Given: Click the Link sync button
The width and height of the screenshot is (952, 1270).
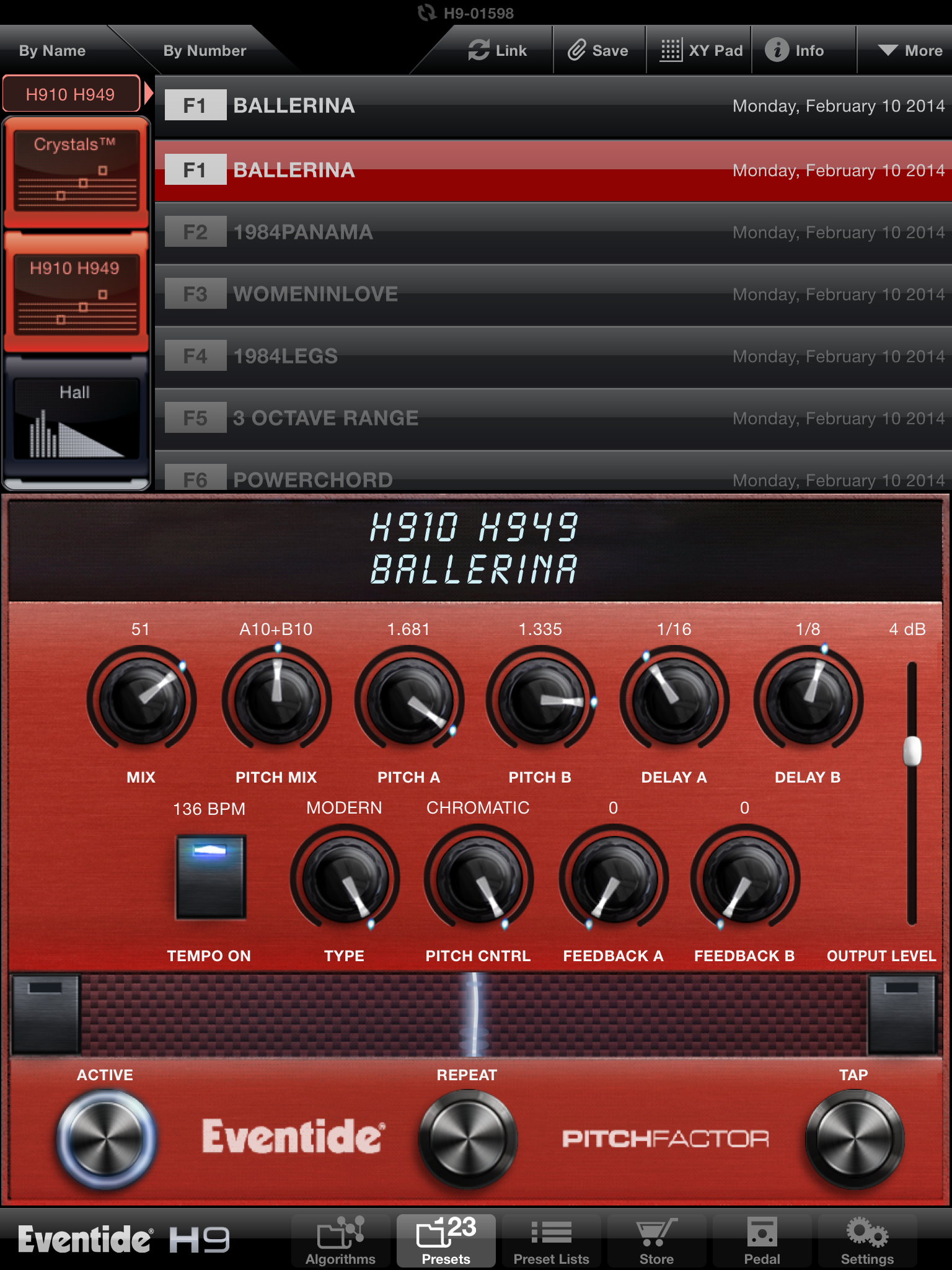Looking at the screenshot, I should coord(497,50).
